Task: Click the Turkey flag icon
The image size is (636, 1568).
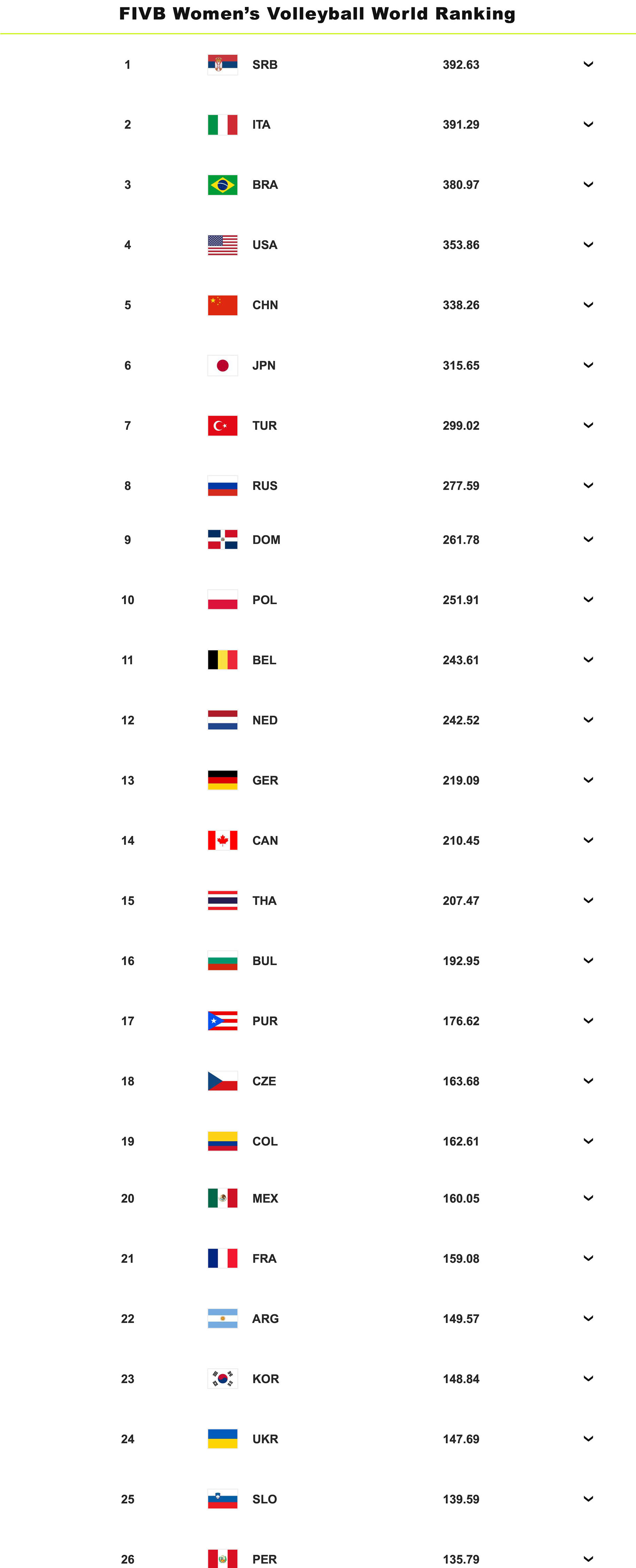Action: 222,425
